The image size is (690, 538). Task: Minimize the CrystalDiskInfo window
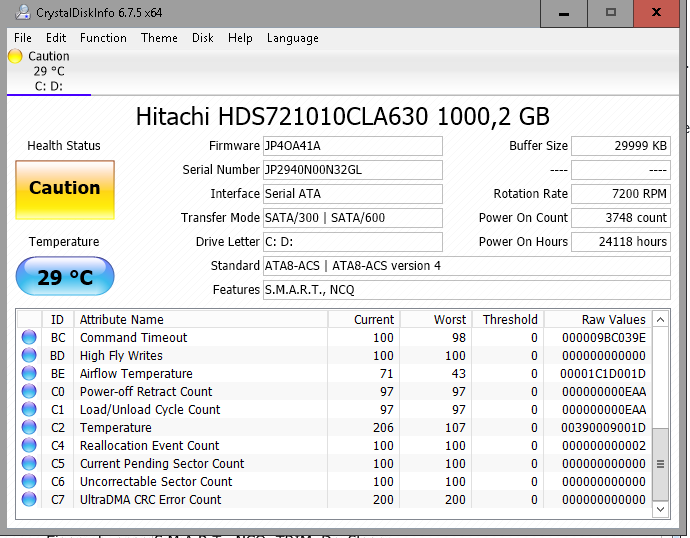[x=564, y=13]
